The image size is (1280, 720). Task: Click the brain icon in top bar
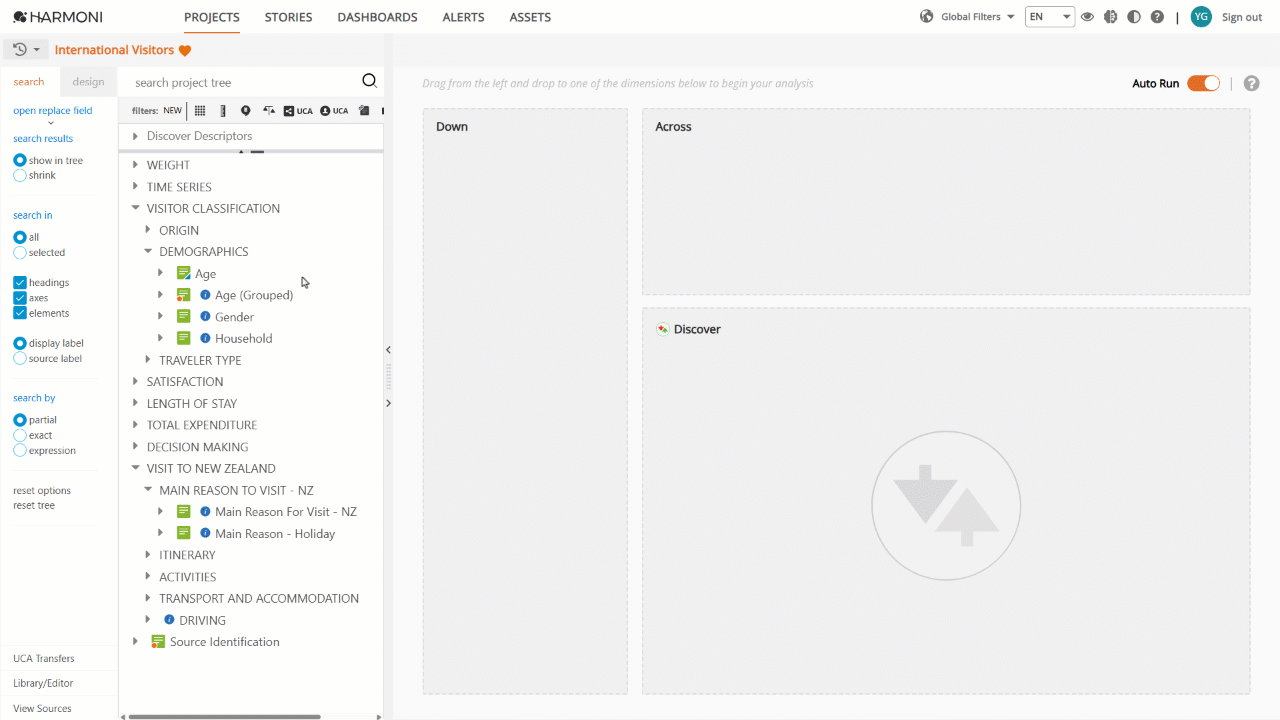click(1110, 17)
